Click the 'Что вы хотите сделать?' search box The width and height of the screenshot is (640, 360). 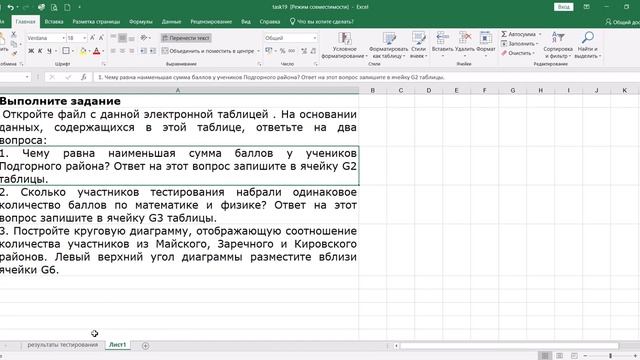click(322, 22)
